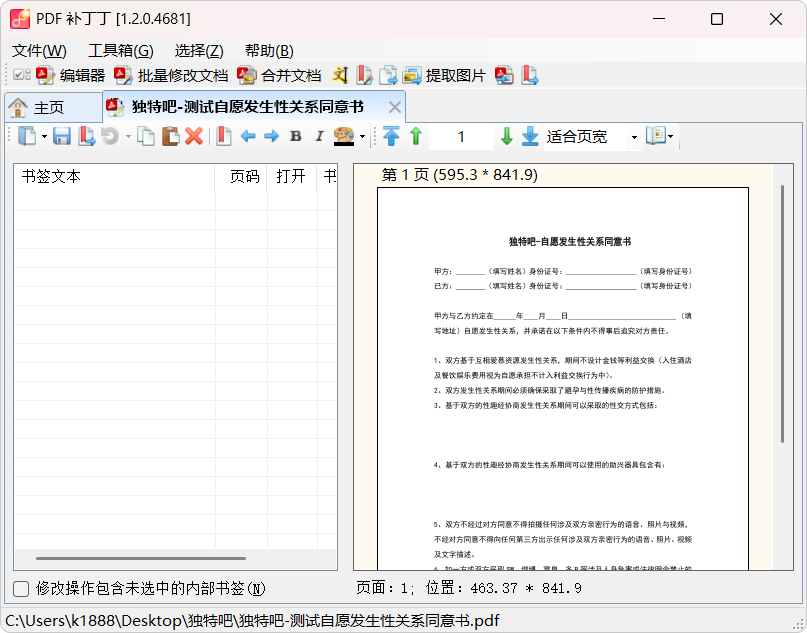Click the yellow 文 text tool icon
The image size is (807, 633).
[x=340, y=76]
